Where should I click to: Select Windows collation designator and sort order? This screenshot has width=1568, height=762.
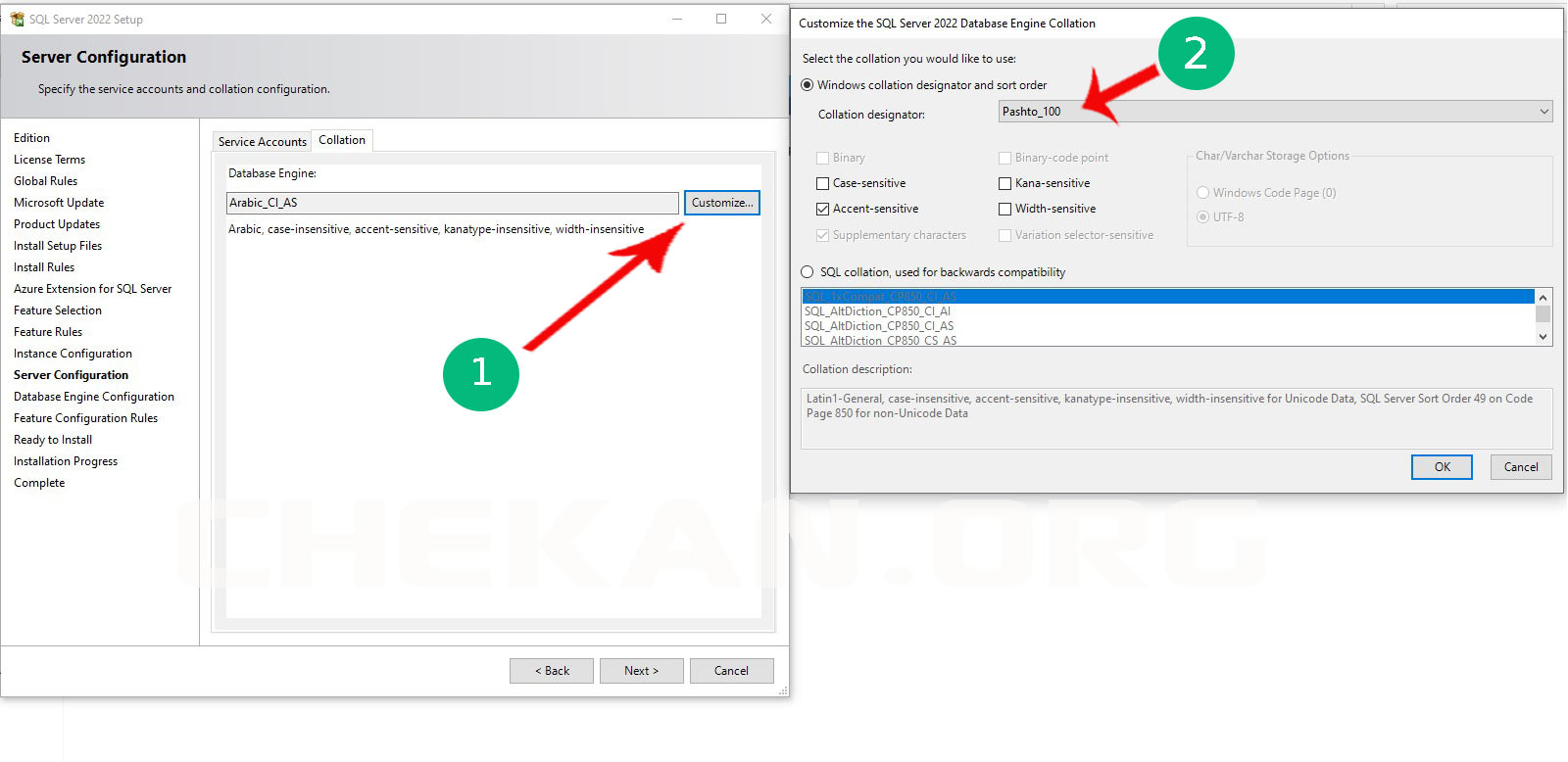[x=808, y=85]
